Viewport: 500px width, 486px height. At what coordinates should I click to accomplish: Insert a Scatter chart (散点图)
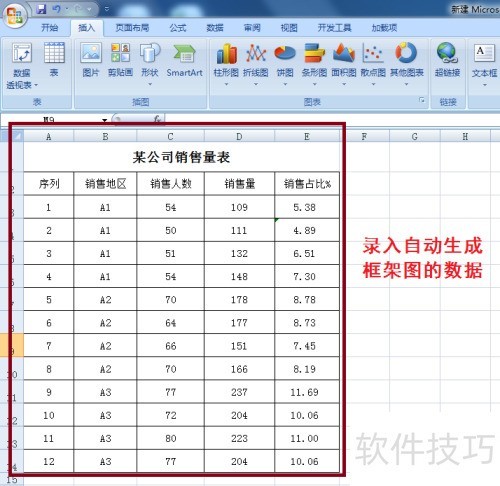pos(373,63)
